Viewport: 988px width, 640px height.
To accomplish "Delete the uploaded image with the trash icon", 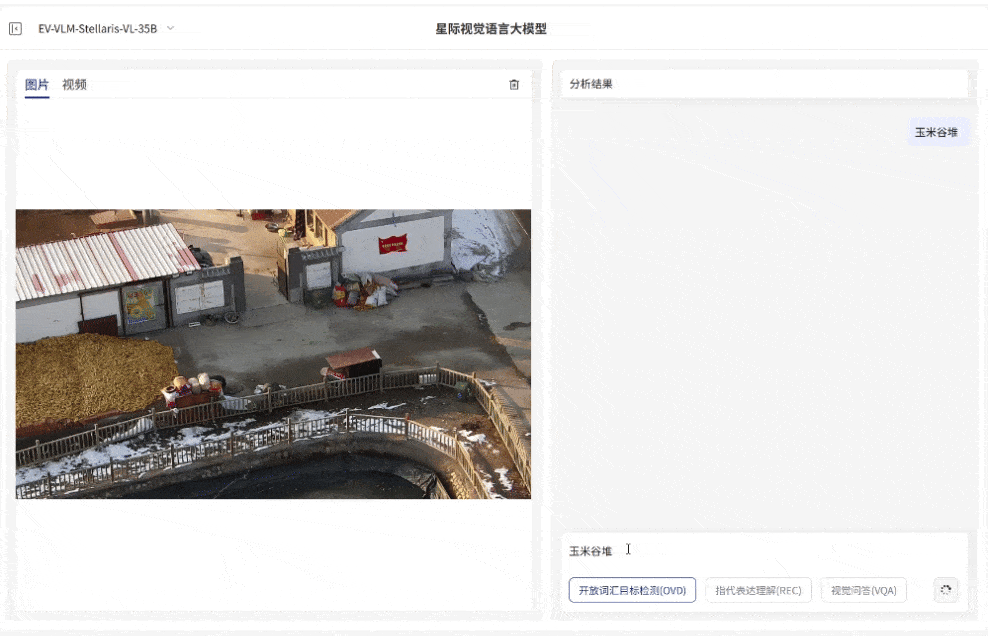I will pos(514,84).
